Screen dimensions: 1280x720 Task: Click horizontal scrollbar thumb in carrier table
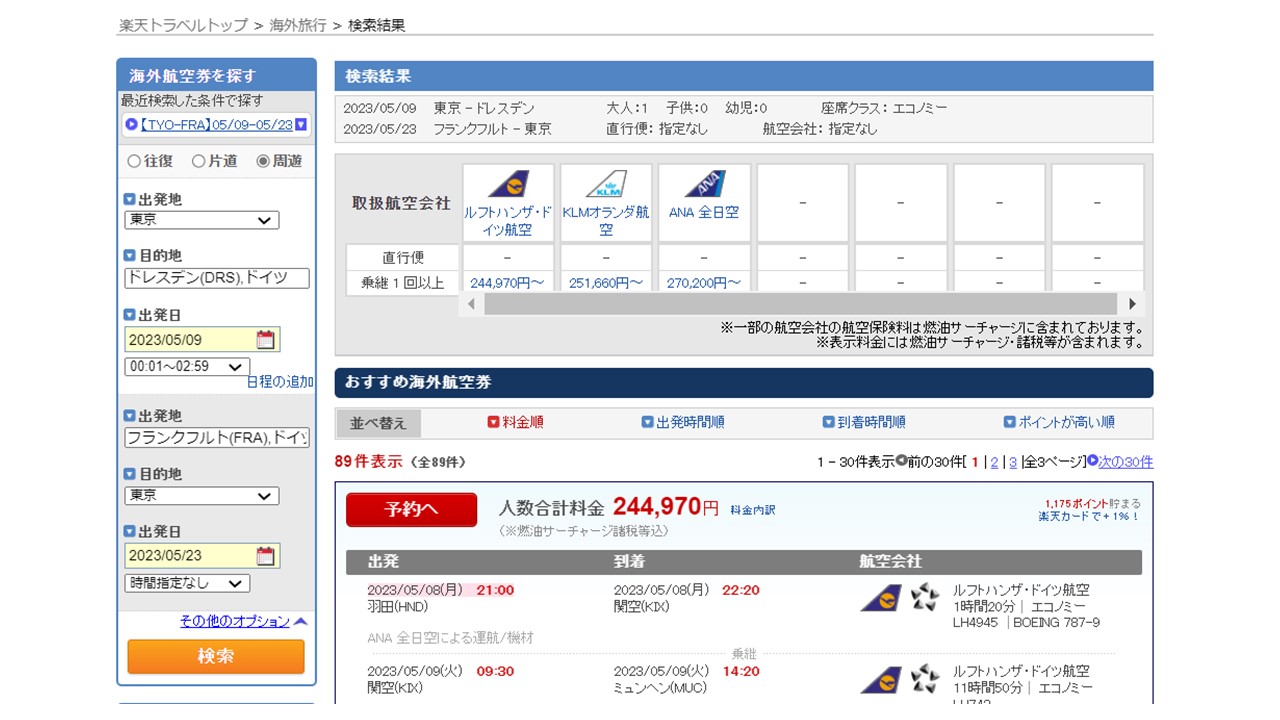click(800, 304)
